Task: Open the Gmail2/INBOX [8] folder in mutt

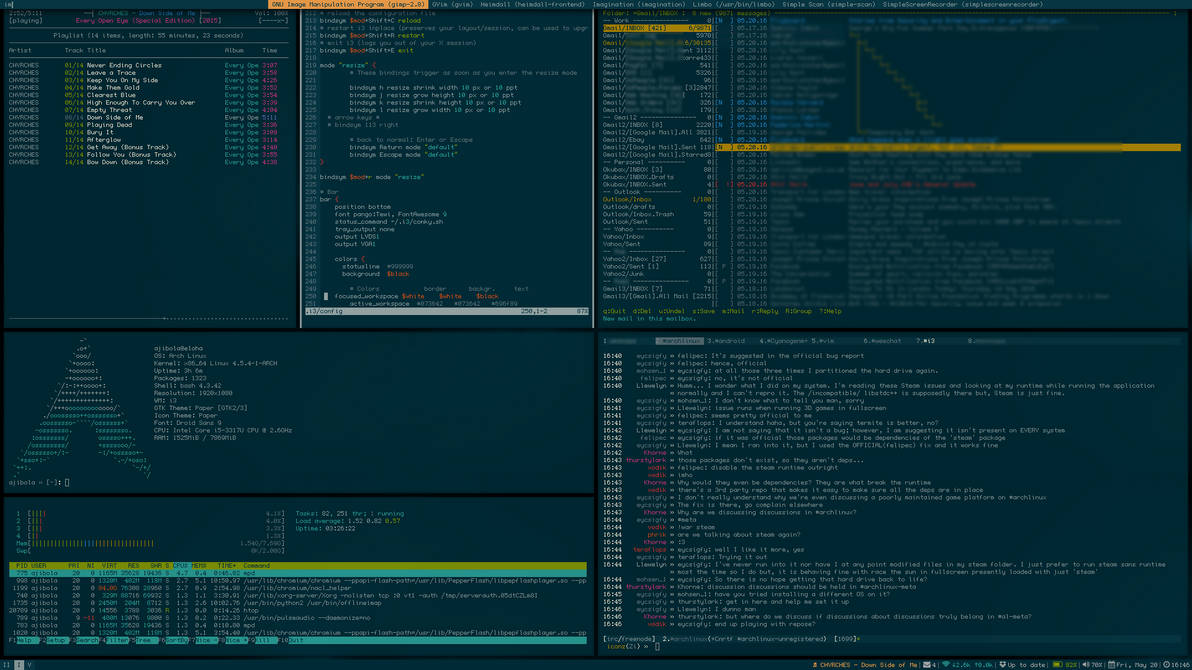Action: (x=658, y=125)
